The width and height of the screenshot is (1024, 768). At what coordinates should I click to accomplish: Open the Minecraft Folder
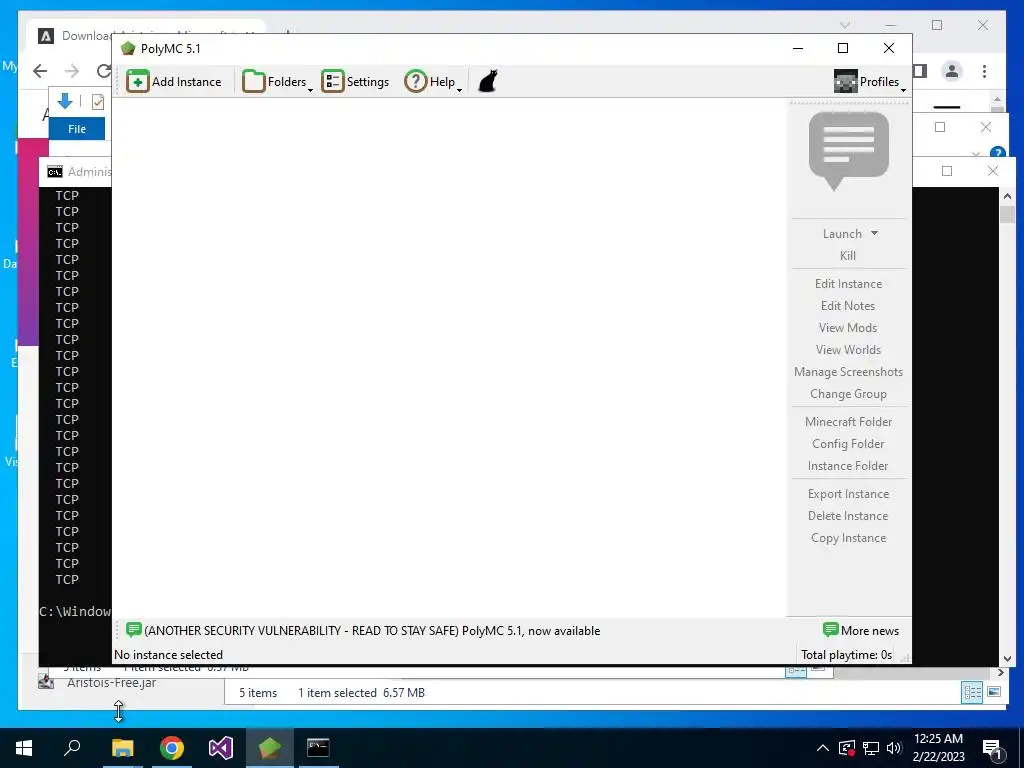click(848, 422)
